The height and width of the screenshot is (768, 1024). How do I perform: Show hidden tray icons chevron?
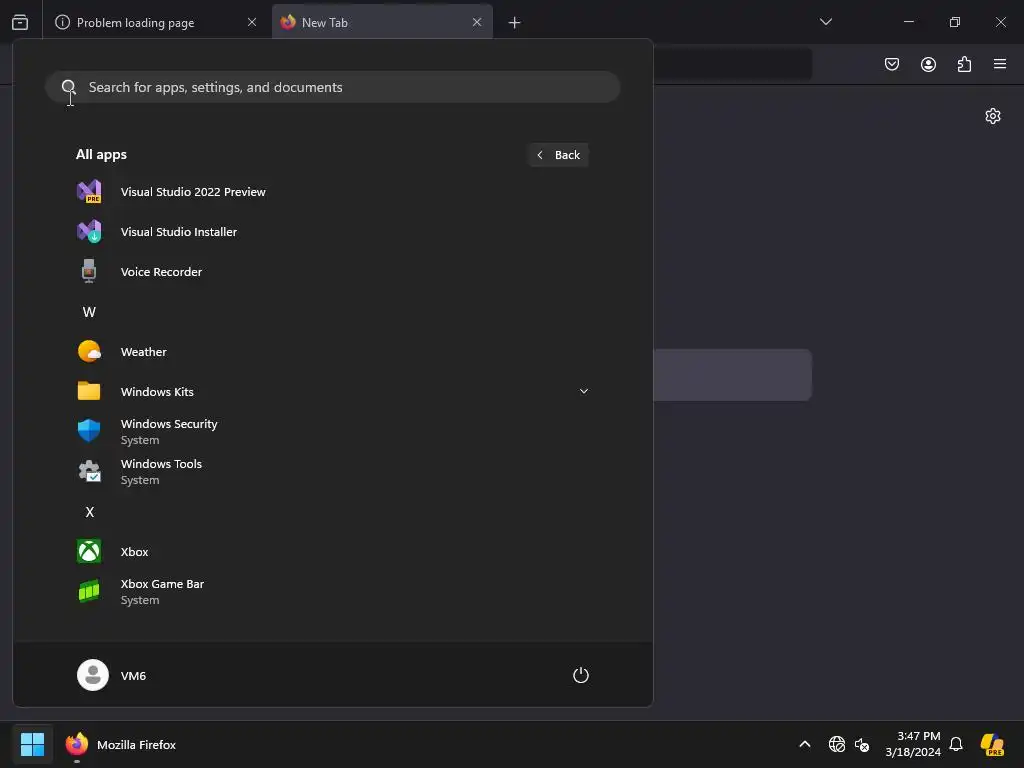point(805,744)
